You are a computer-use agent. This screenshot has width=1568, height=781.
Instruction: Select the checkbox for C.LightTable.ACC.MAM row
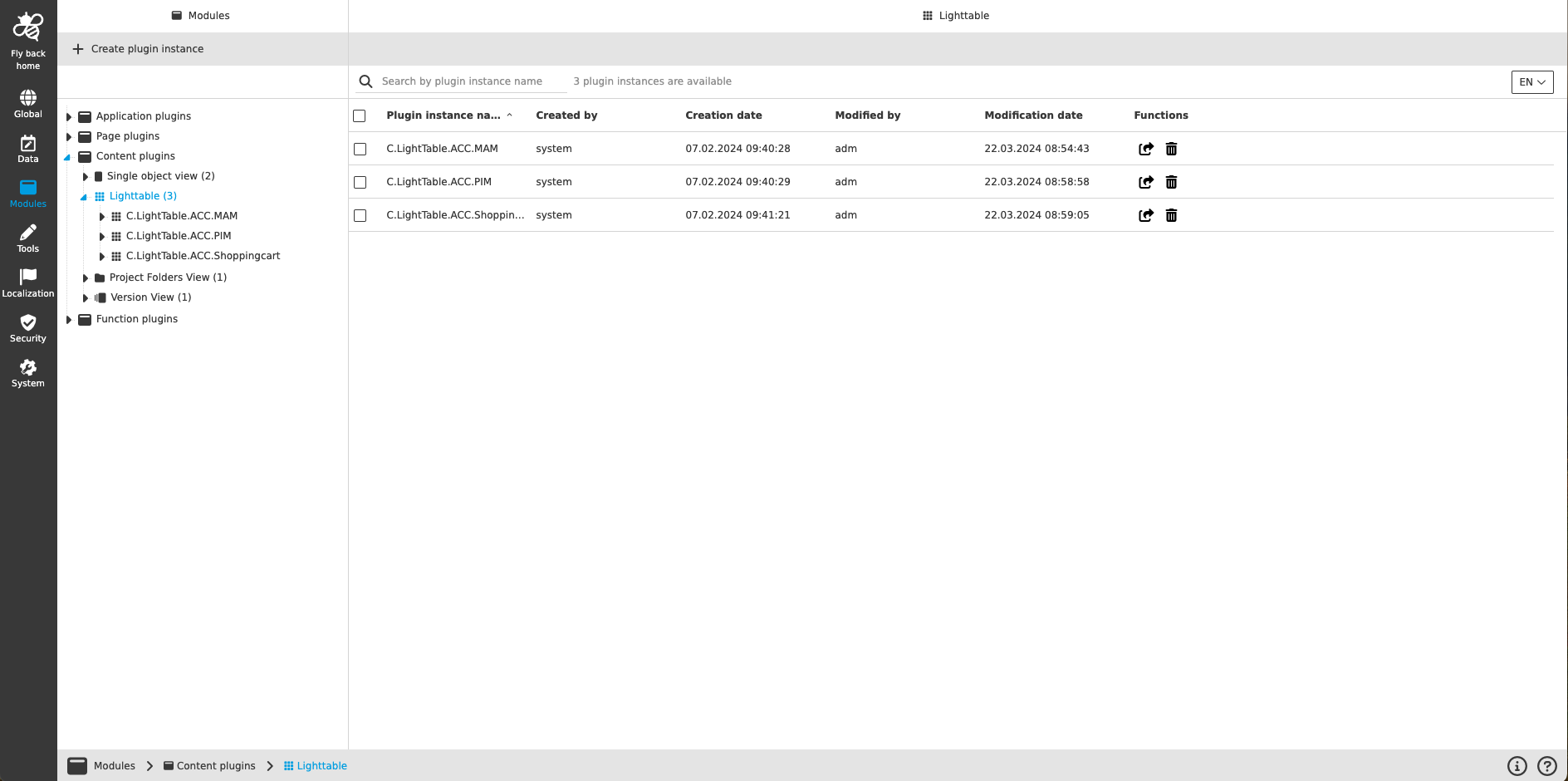tap(360, 149)
